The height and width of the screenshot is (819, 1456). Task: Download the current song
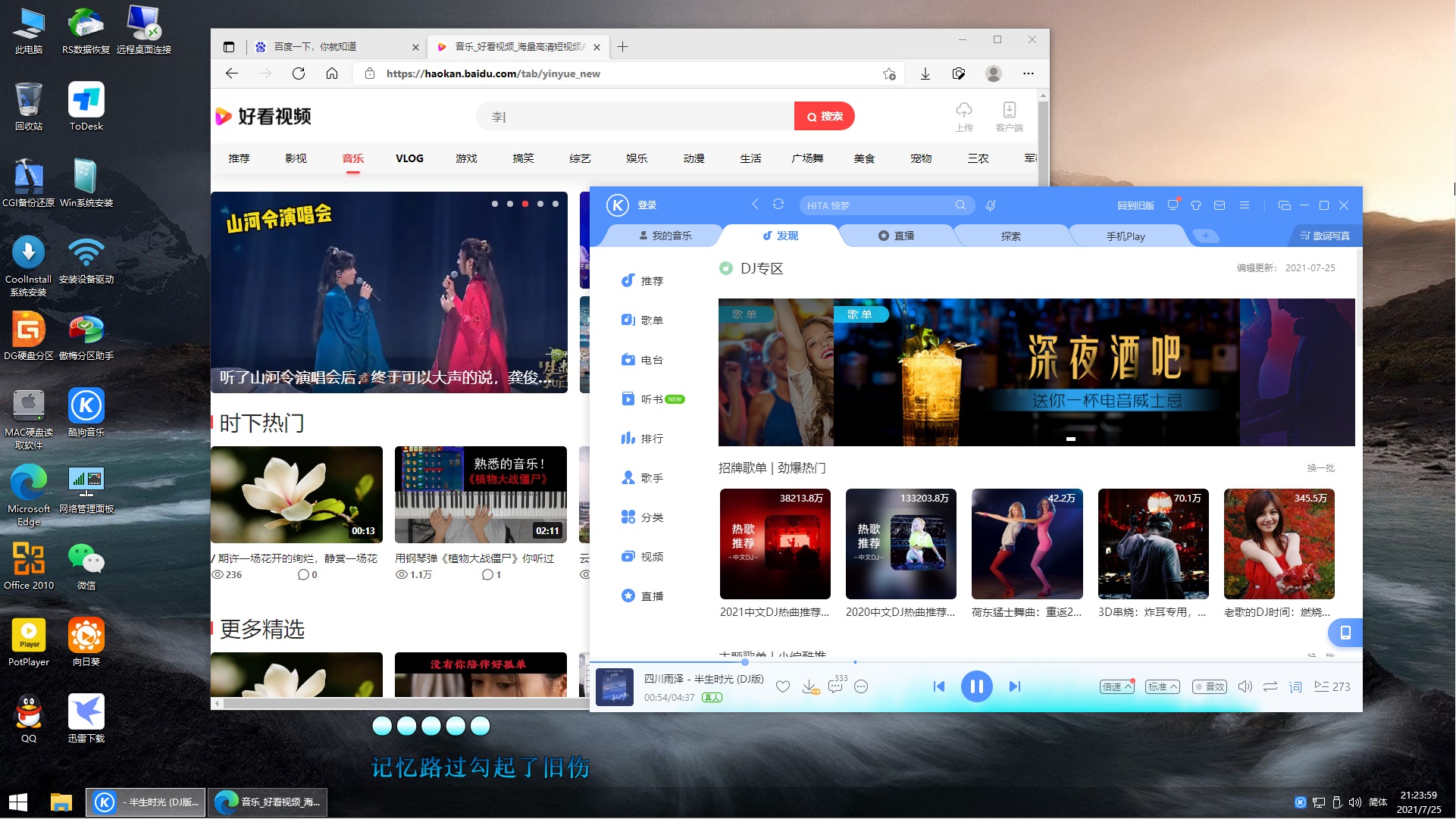coord(809,686)
